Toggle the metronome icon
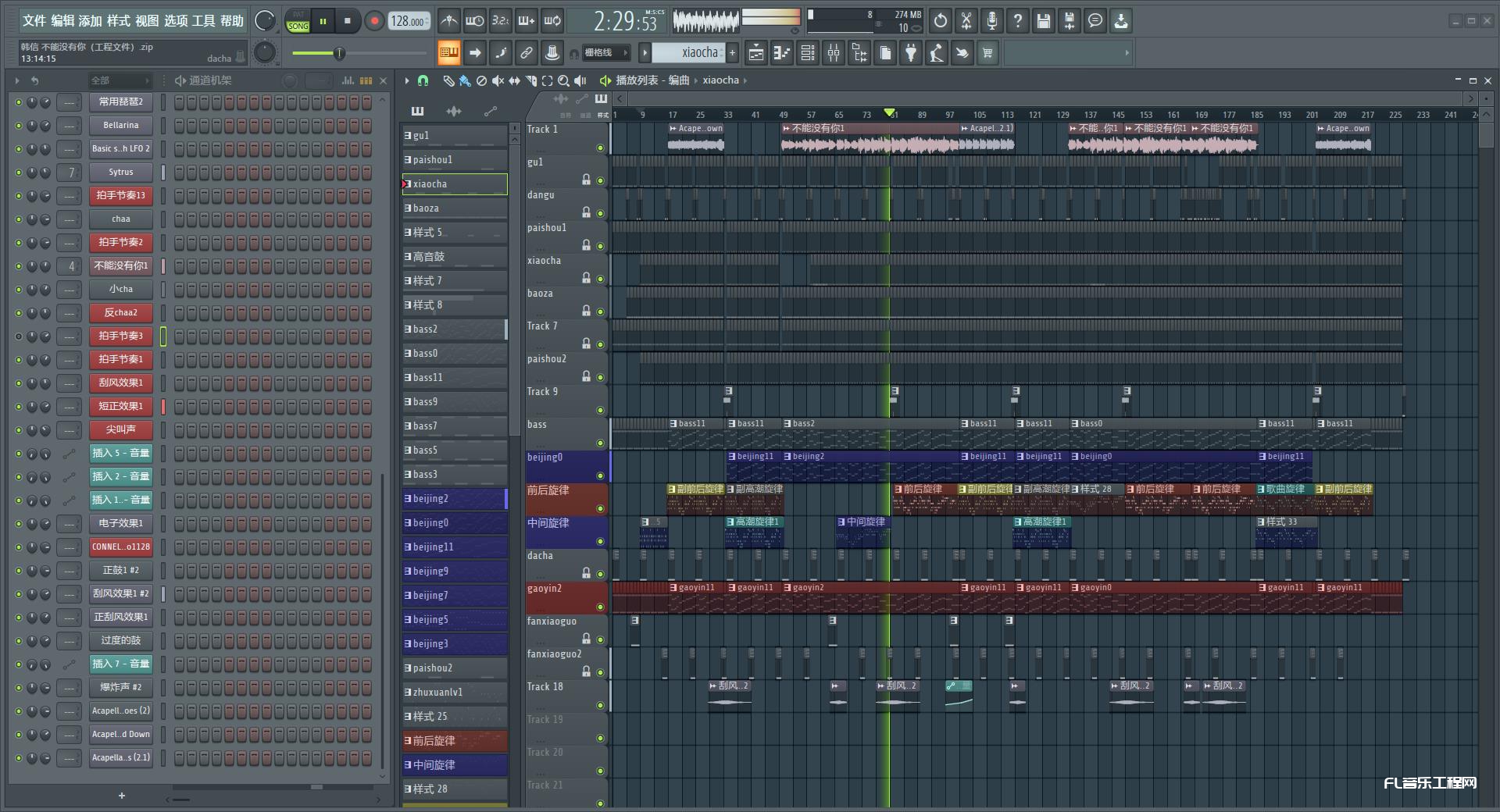 [x=448, y=21]
